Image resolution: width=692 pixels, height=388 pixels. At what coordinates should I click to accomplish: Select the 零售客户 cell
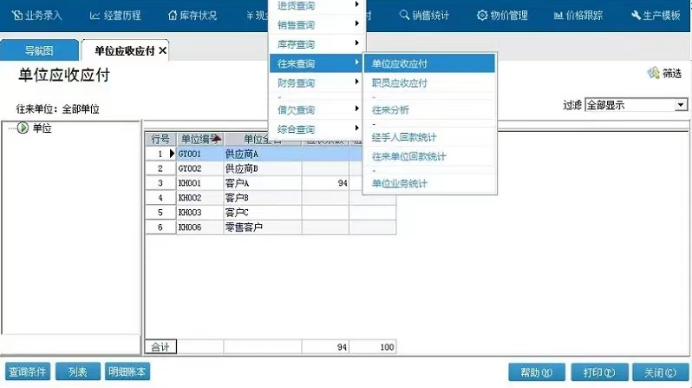click(x=263, y=227)
